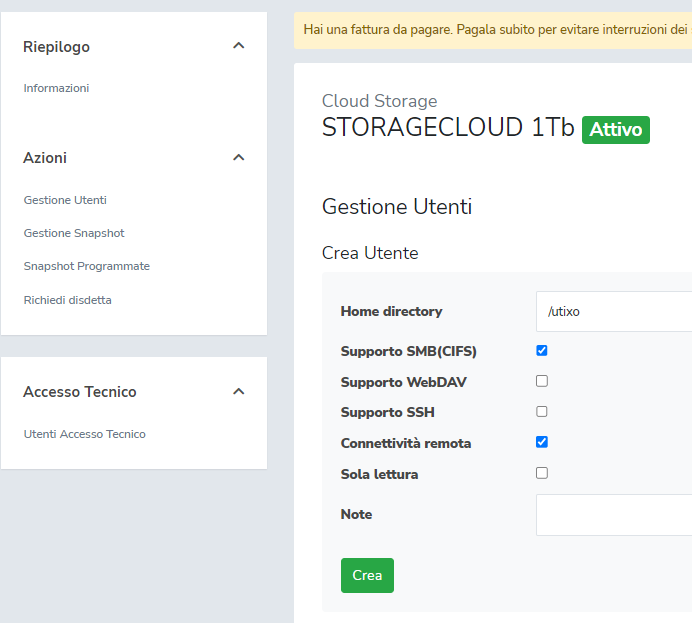The height and width of the screenshot is (623, 692).
Task: Click the Riepilogo section header
Action: [56, 47]
